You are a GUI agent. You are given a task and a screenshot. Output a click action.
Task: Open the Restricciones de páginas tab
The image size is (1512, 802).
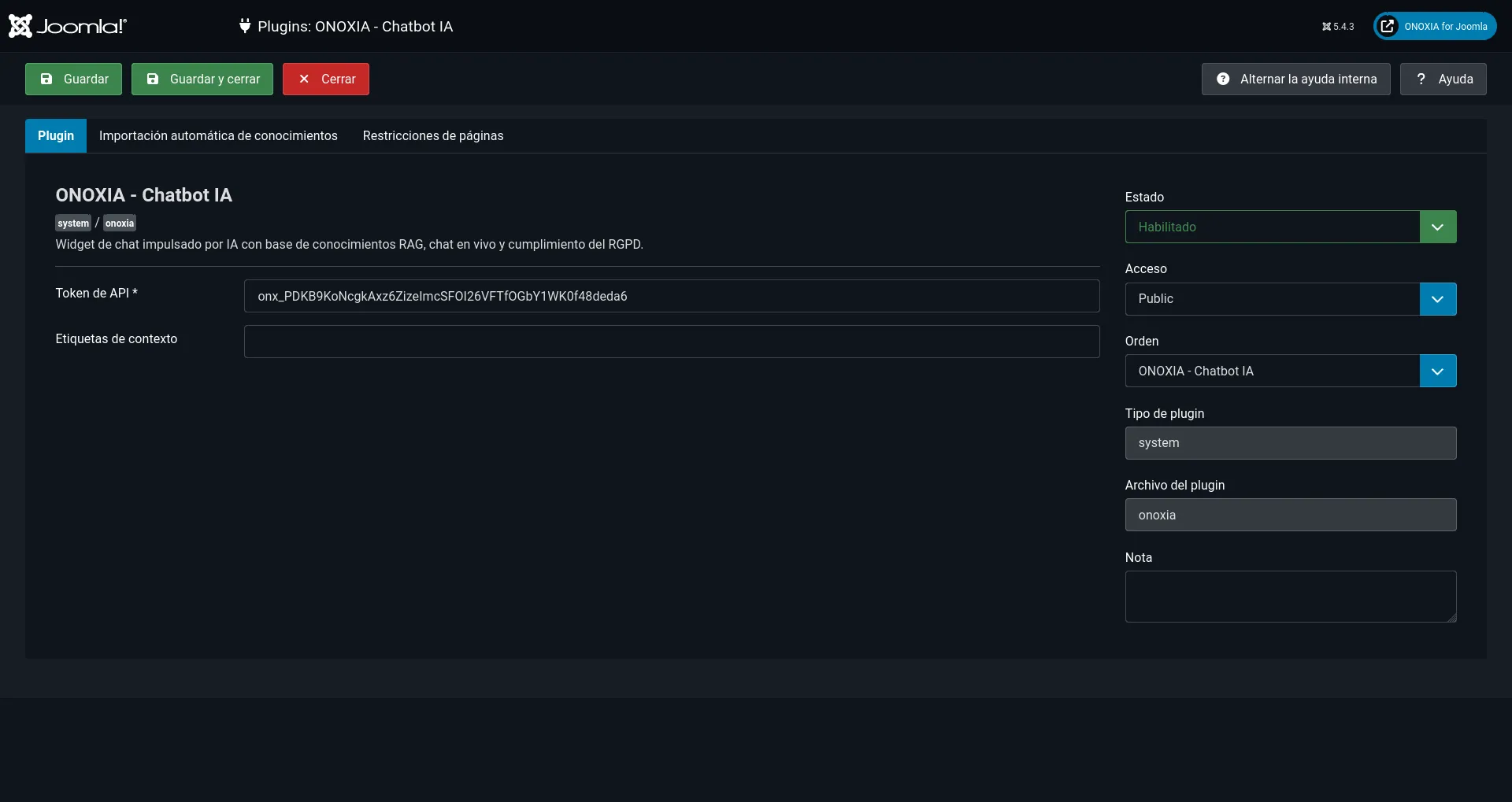[433, 135]
